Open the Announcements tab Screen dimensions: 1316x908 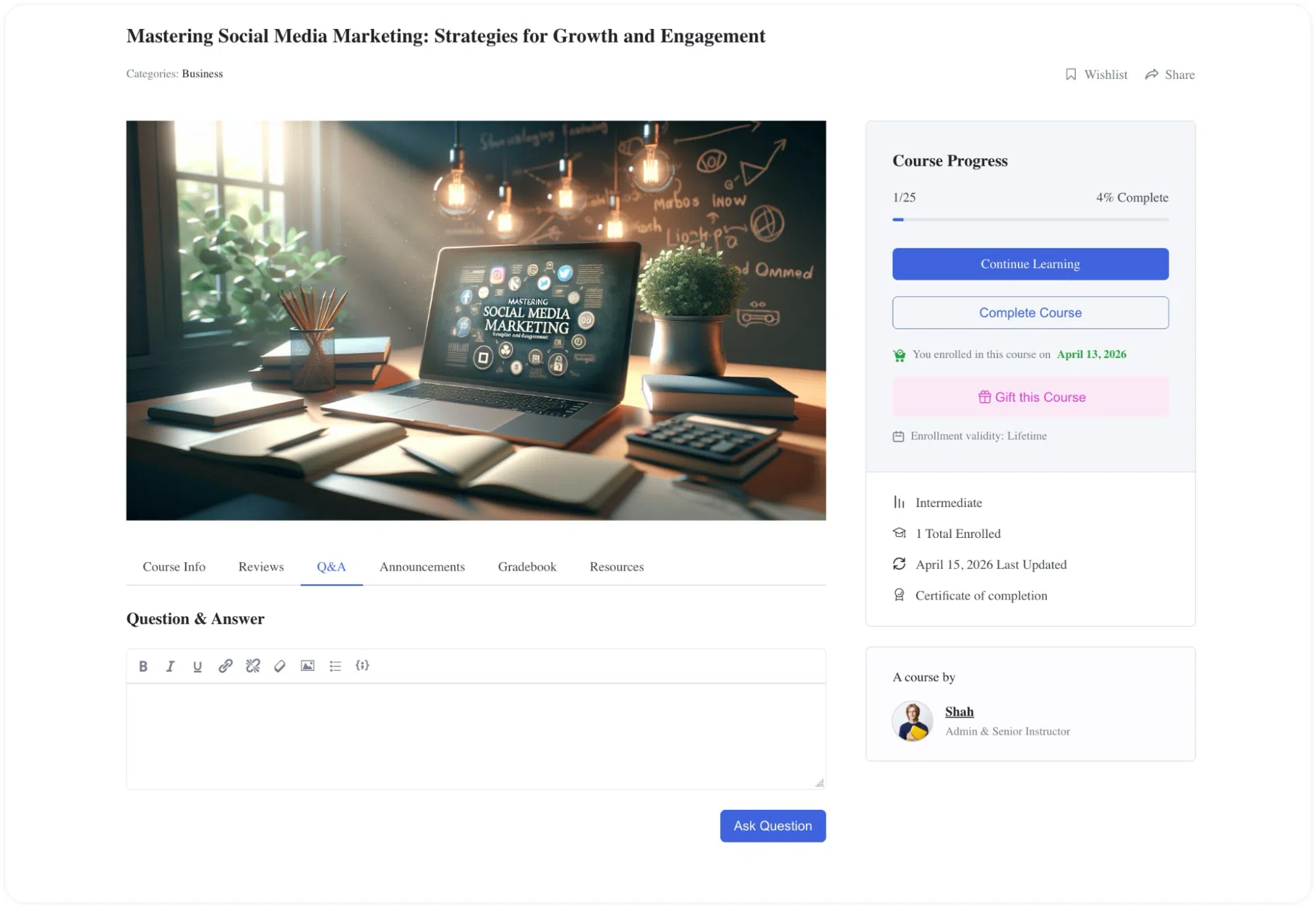422,567
